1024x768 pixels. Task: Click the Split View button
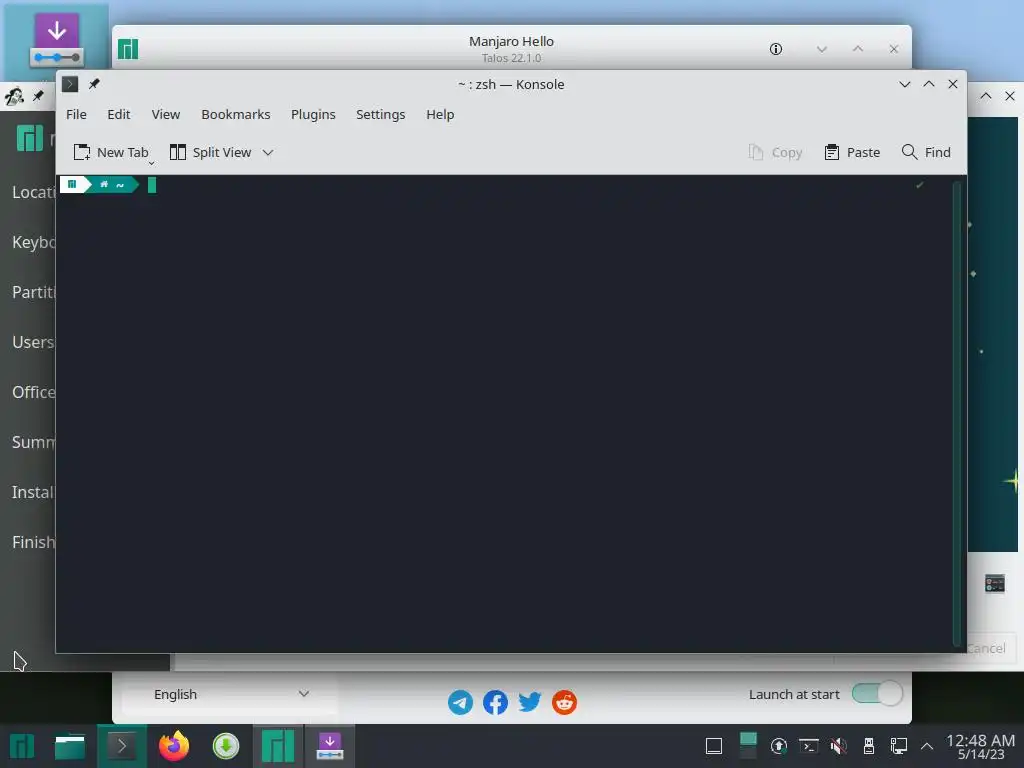tap(210, 152)
